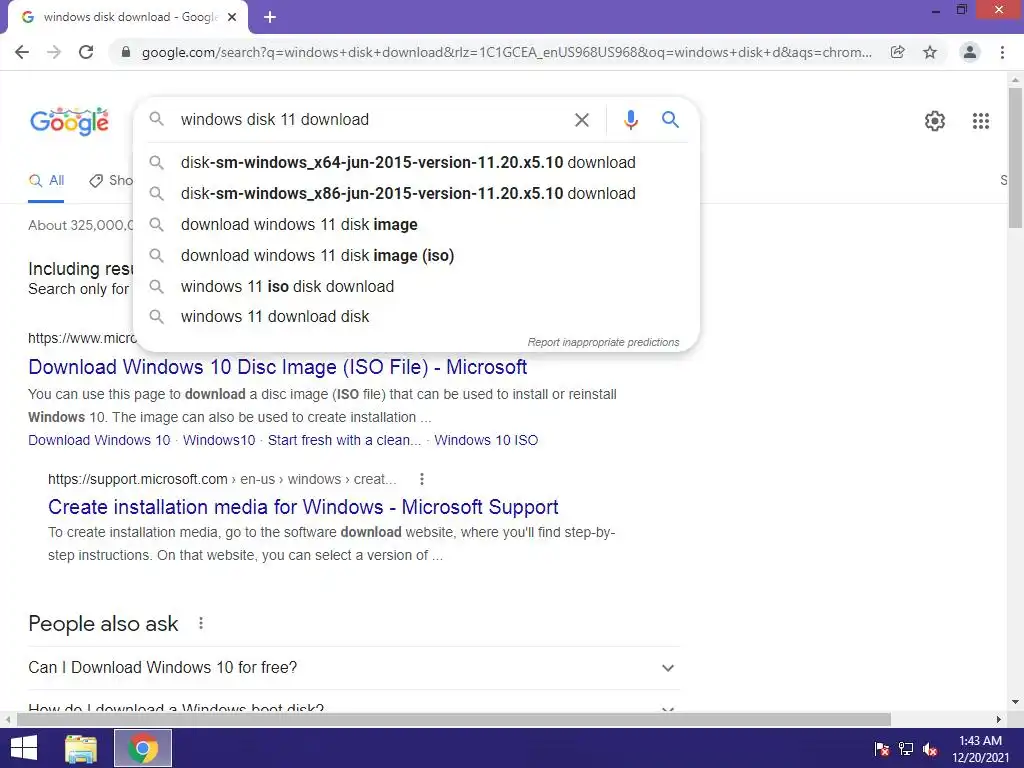Start voice search with the microphone icon
Image resolution: width=1024 pixels, height=768 pixels.
click(x=630, y=120)
